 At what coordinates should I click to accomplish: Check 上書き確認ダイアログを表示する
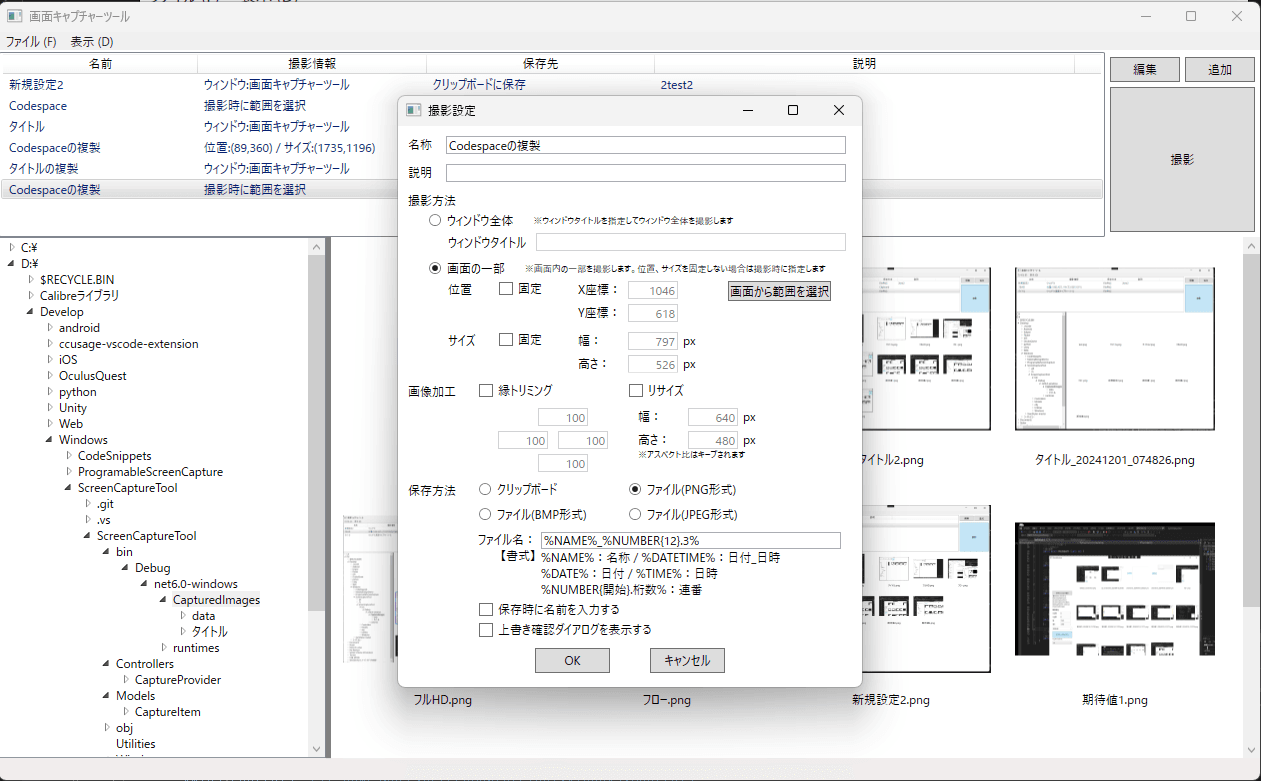click(486, 630)
